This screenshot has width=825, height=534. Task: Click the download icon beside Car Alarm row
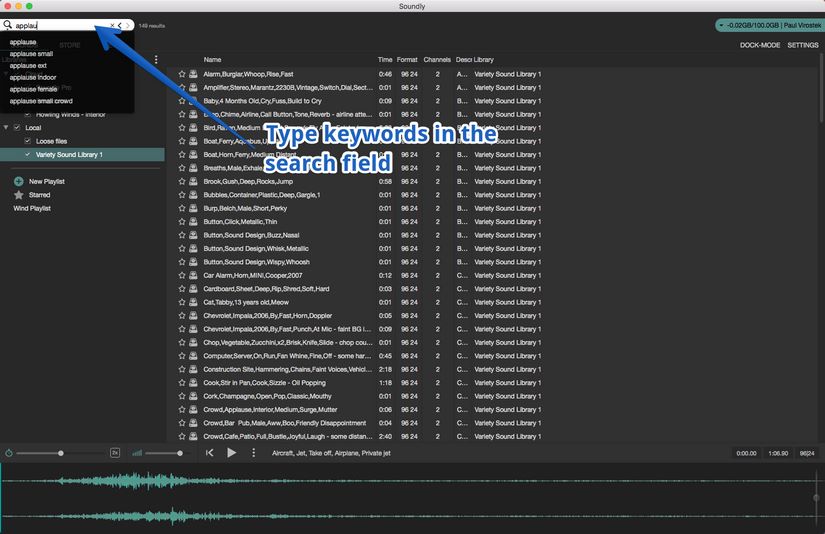pos(193,275)
